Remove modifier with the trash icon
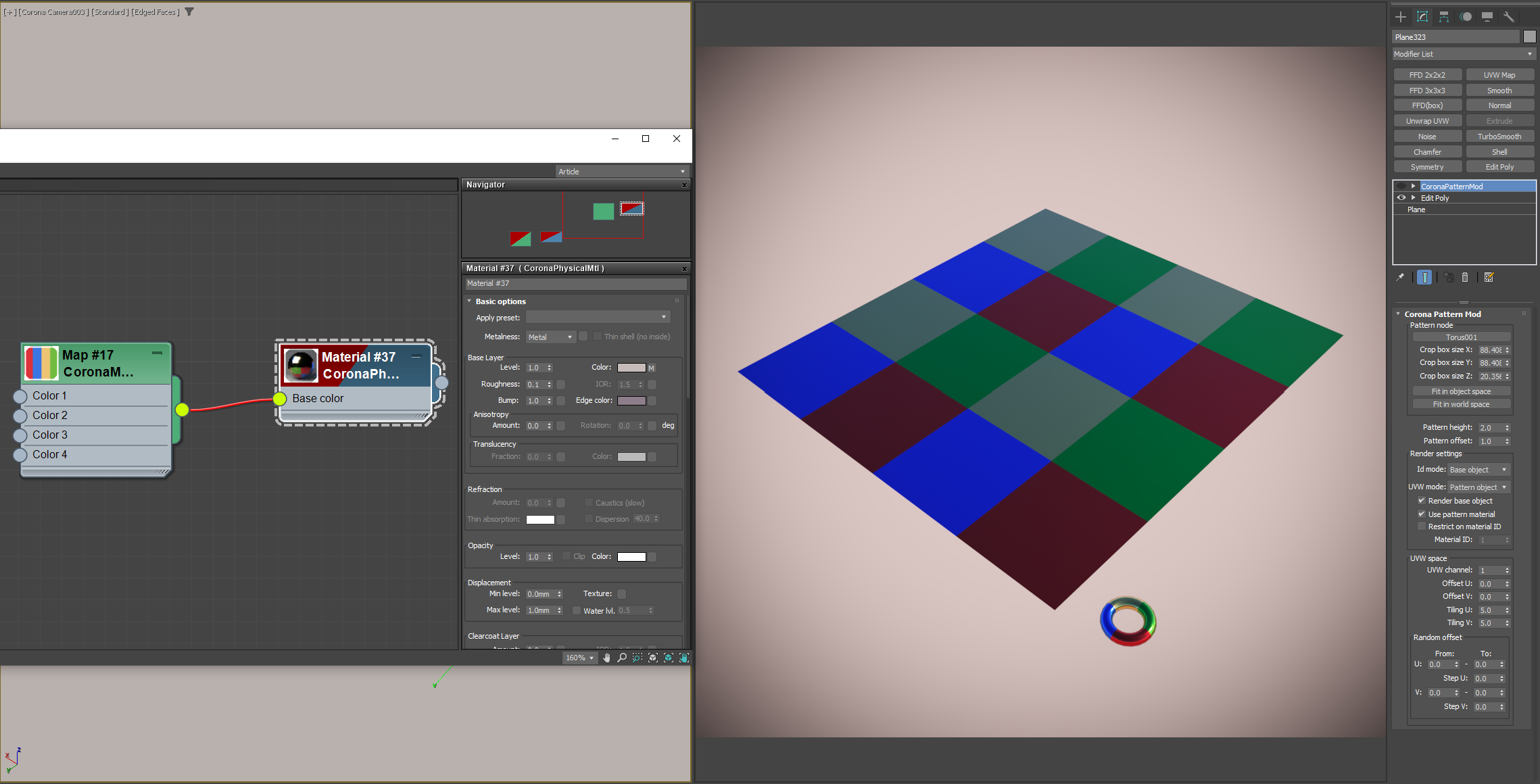 click(1465, 278)
